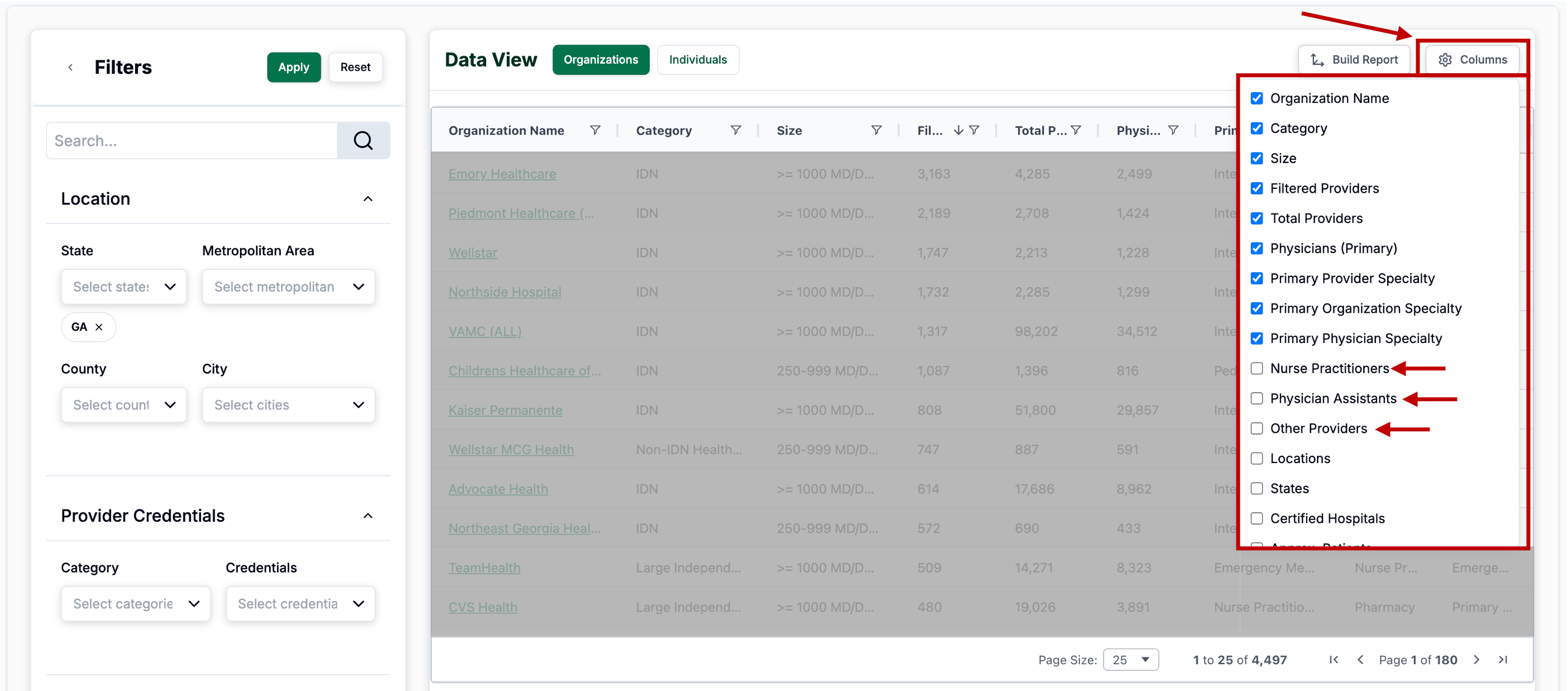Enable Nurse Practitioners column checkbox
Image resolution: width=1568 pixels, height=691 pixels.
tap(1257, 369)
